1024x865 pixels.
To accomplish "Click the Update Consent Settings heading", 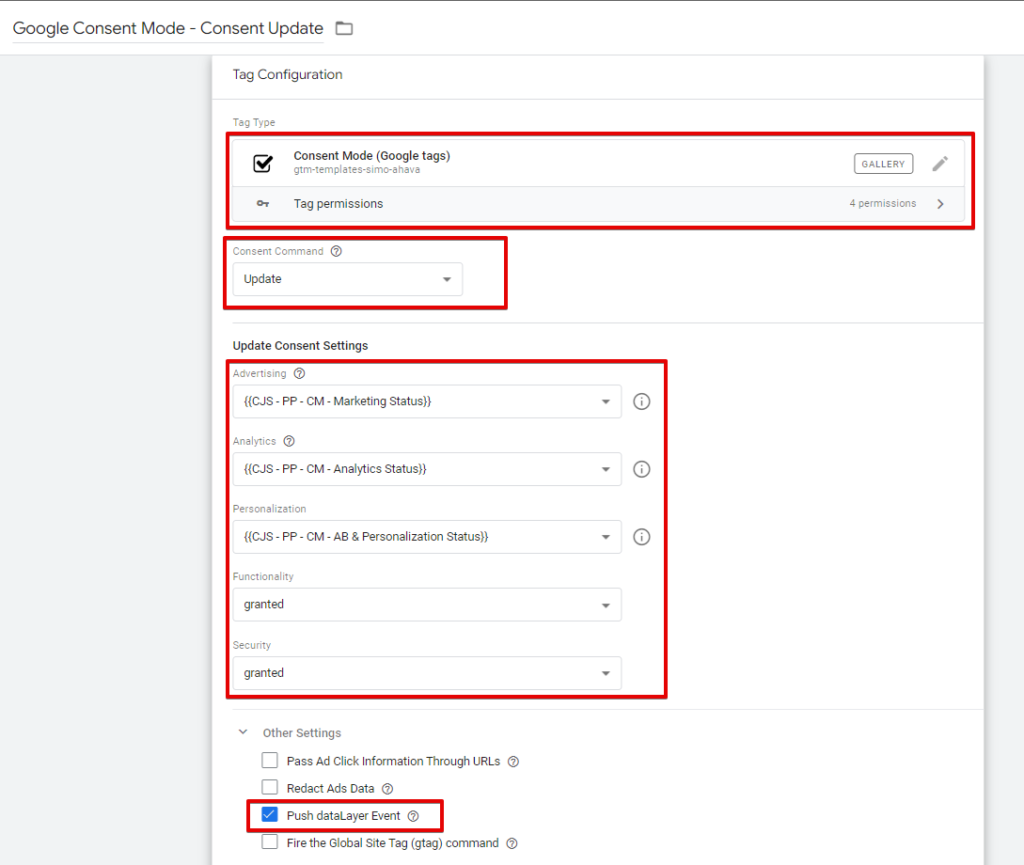I will pos(300,346).
